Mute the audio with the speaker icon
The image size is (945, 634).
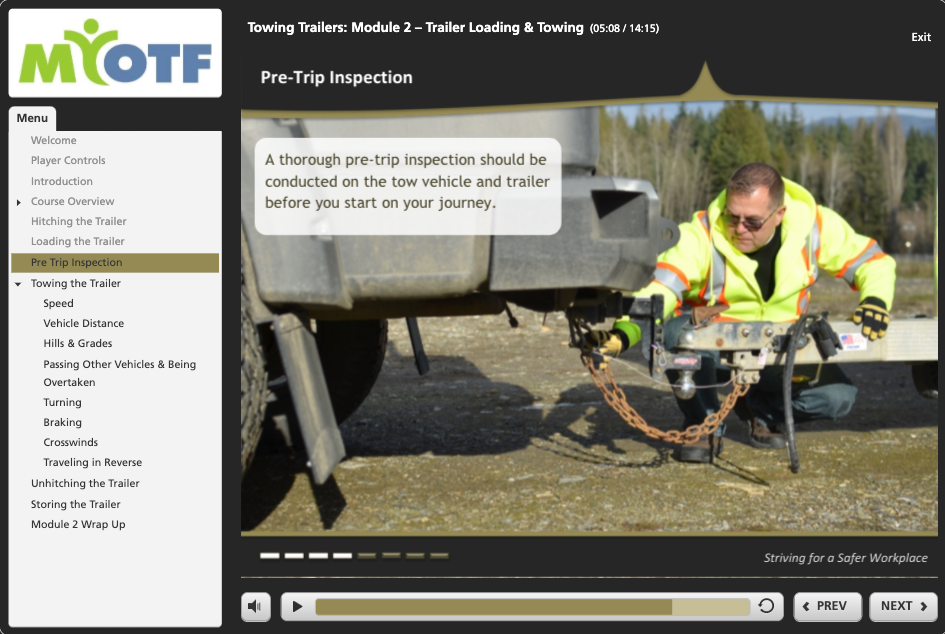[256, 606]
